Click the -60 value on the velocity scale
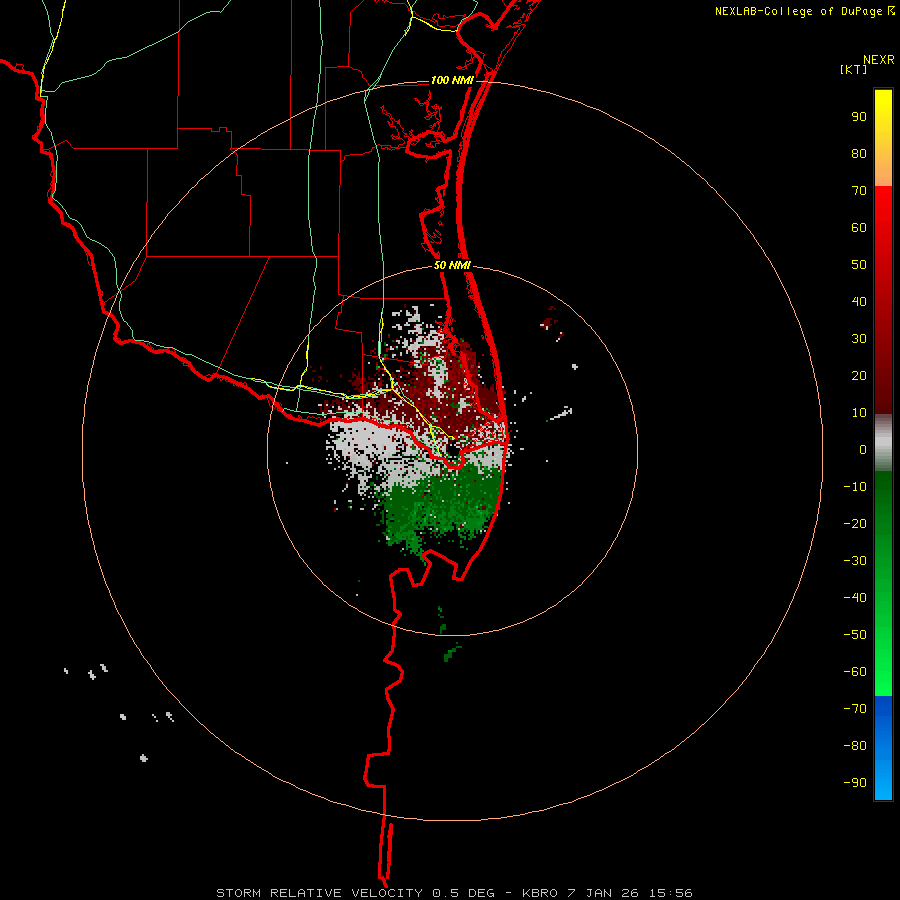Screen dimensions: 900x900 pos(855,672)
